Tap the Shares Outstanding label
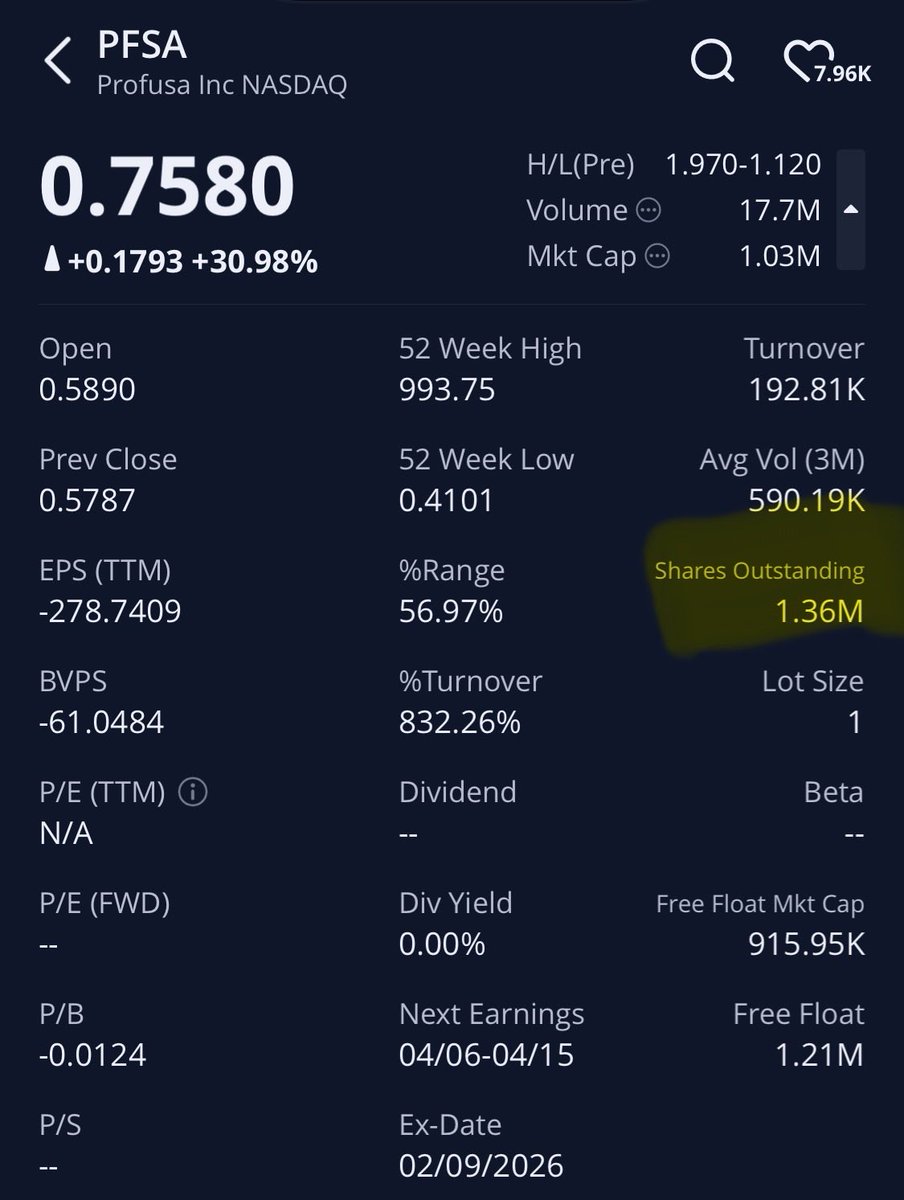The width and height of the screenshot is (904, 1200). click(x=759, y=572)
